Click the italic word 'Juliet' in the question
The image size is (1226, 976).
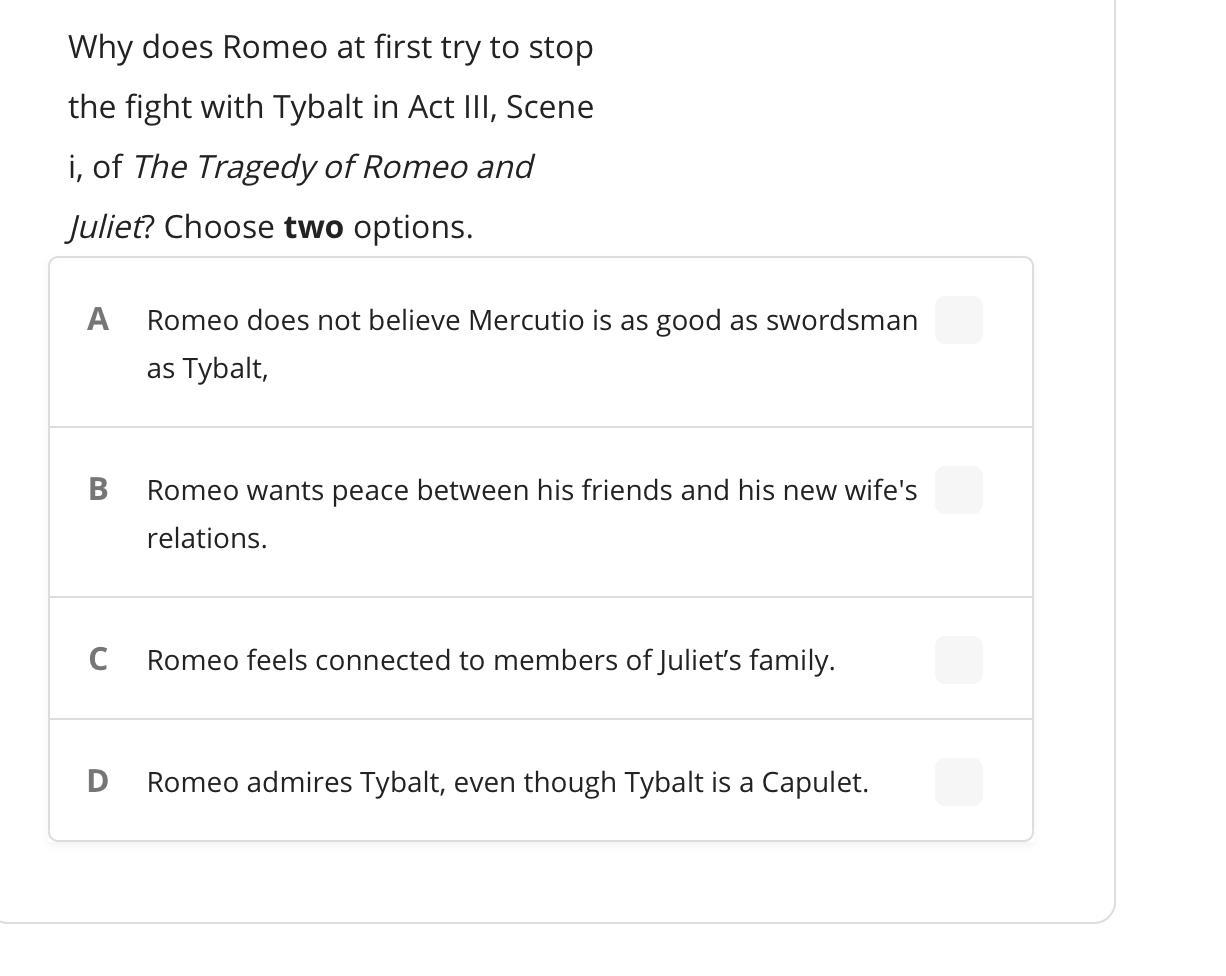tap(105, 227)
